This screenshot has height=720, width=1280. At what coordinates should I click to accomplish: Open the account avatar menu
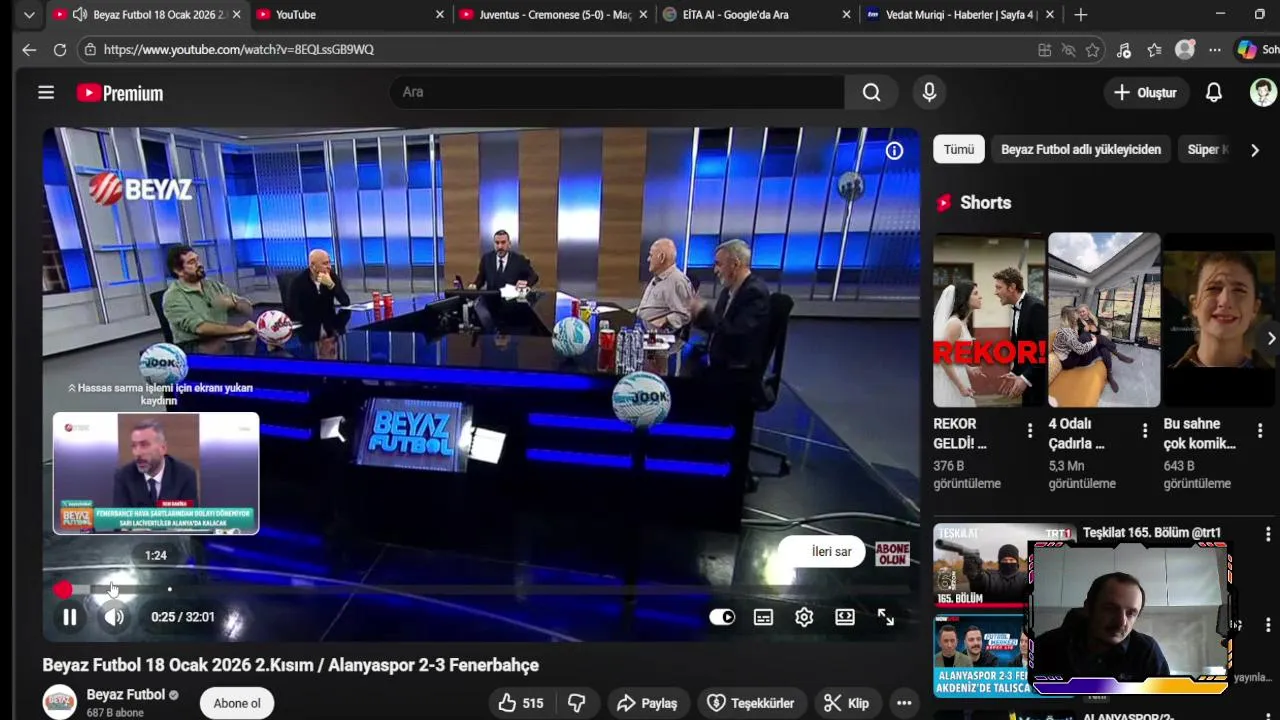pos(1263,92)
